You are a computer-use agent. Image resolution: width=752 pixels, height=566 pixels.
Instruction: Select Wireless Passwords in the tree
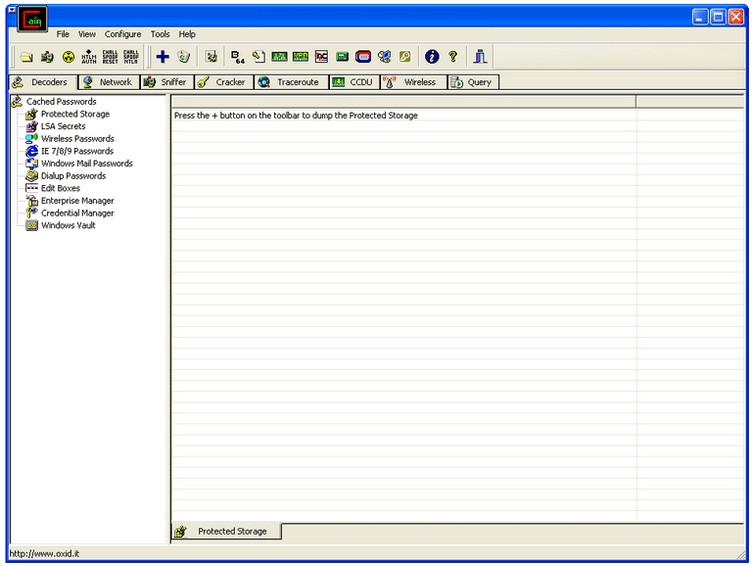[x=77, y=139]
